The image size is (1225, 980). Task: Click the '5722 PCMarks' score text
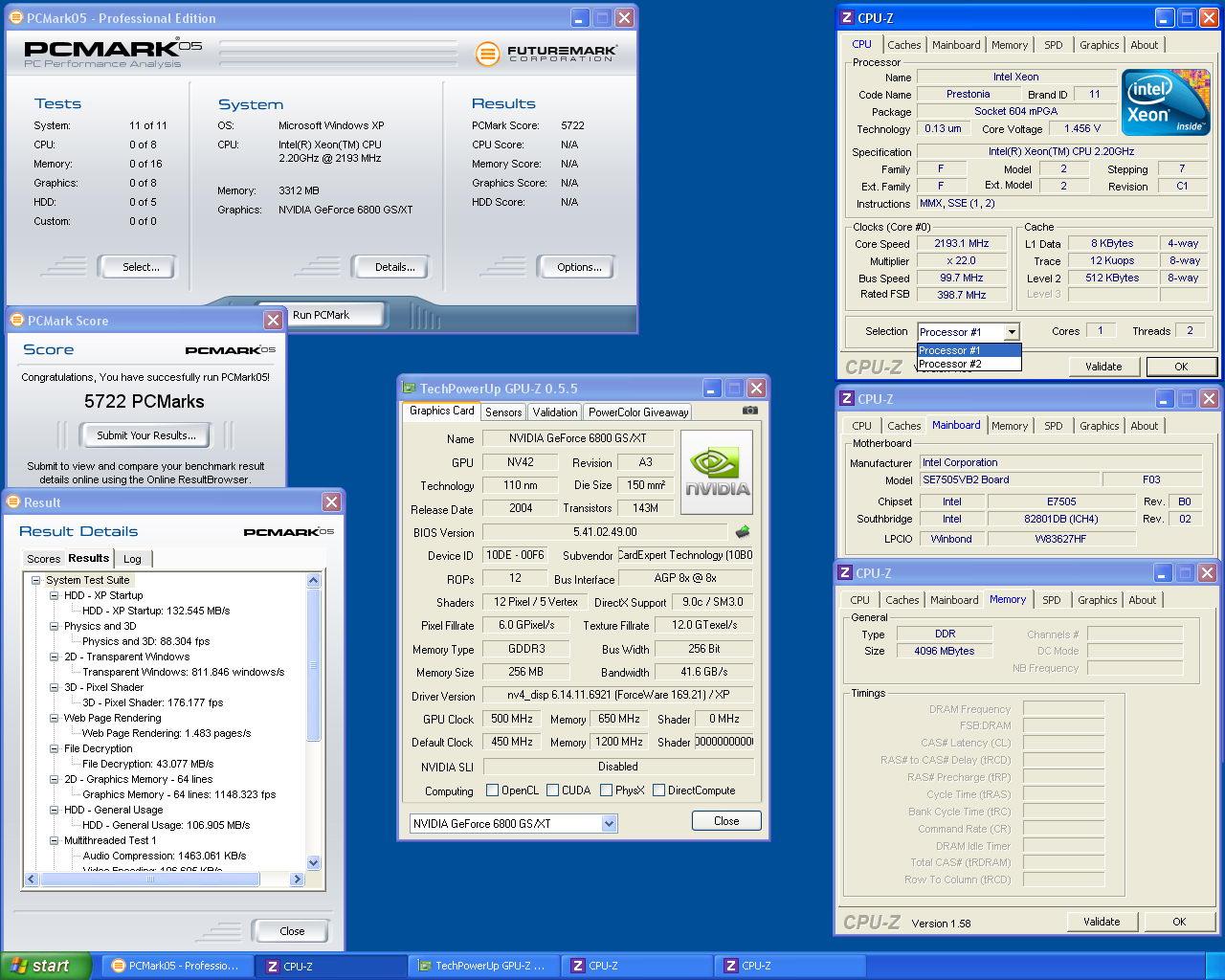click(x=144, y=402)
